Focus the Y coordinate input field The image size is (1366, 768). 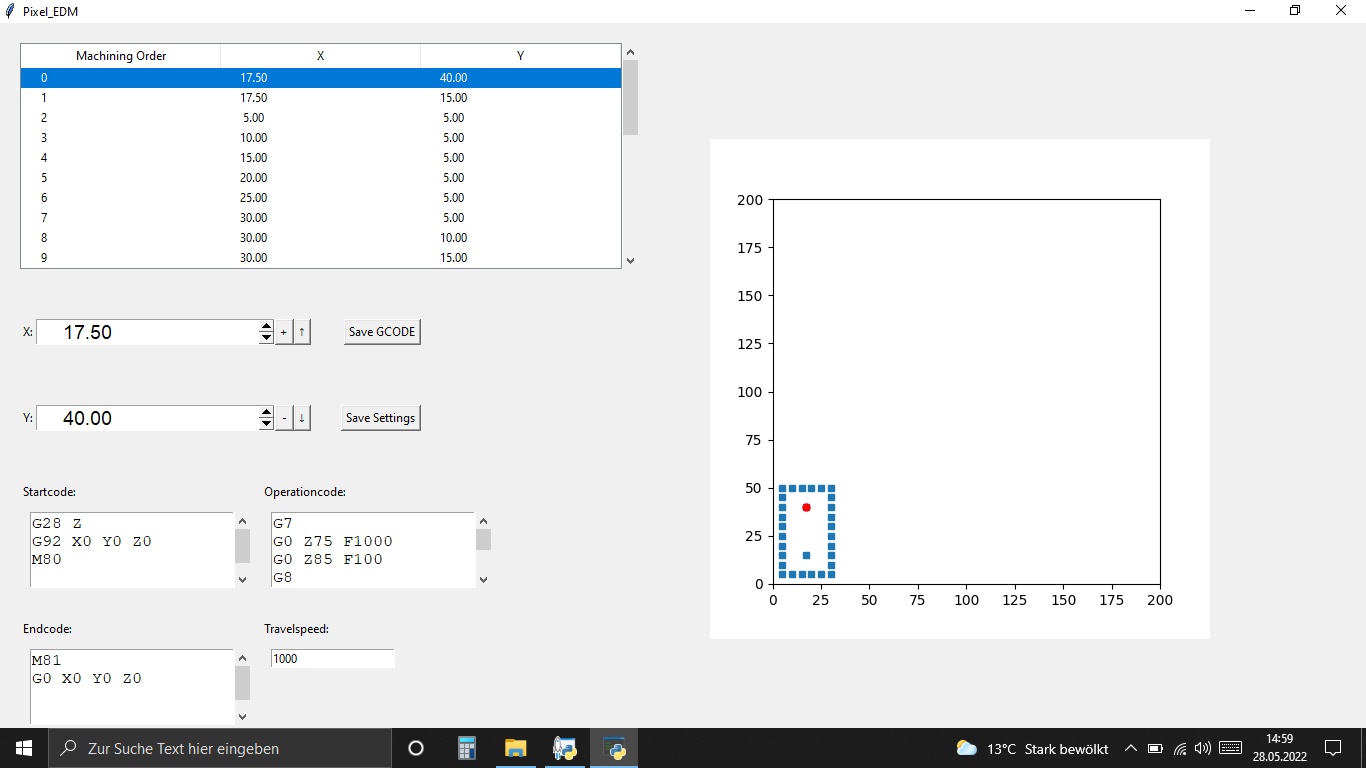[x=148, y=418]
